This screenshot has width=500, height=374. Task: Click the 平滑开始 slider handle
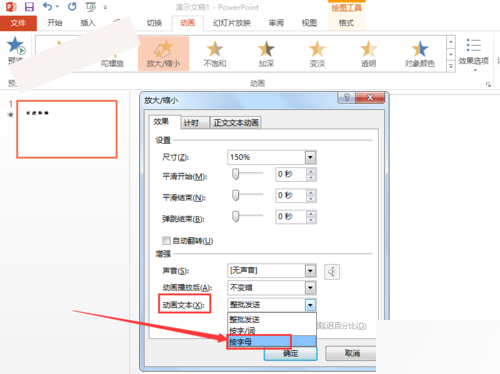236,174
